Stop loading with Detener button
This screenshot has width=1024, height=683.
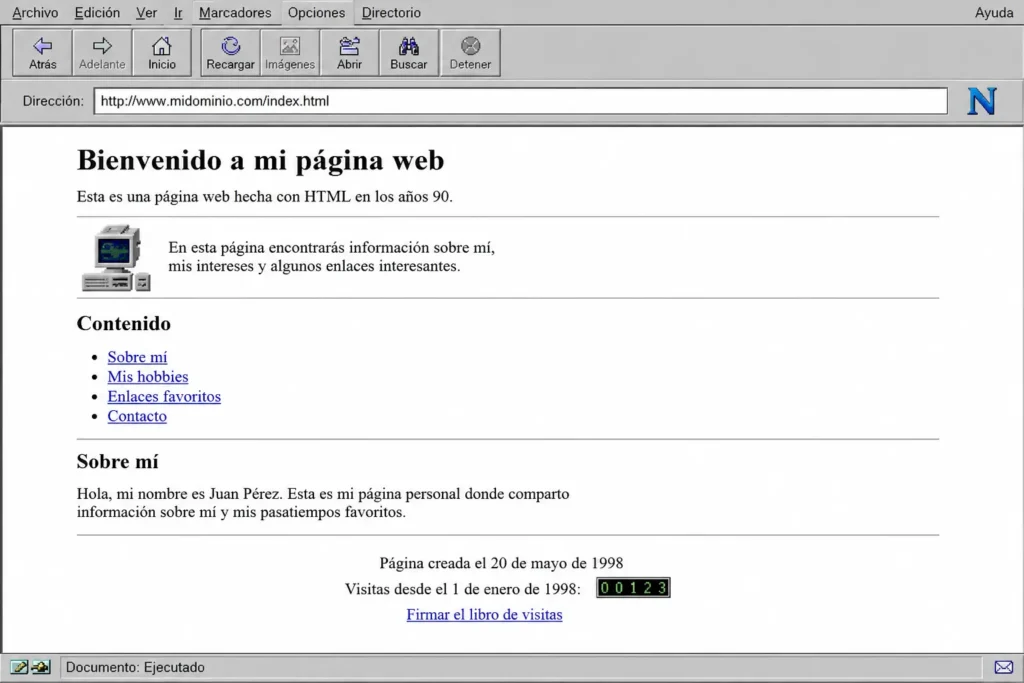(x=470, y=52)
